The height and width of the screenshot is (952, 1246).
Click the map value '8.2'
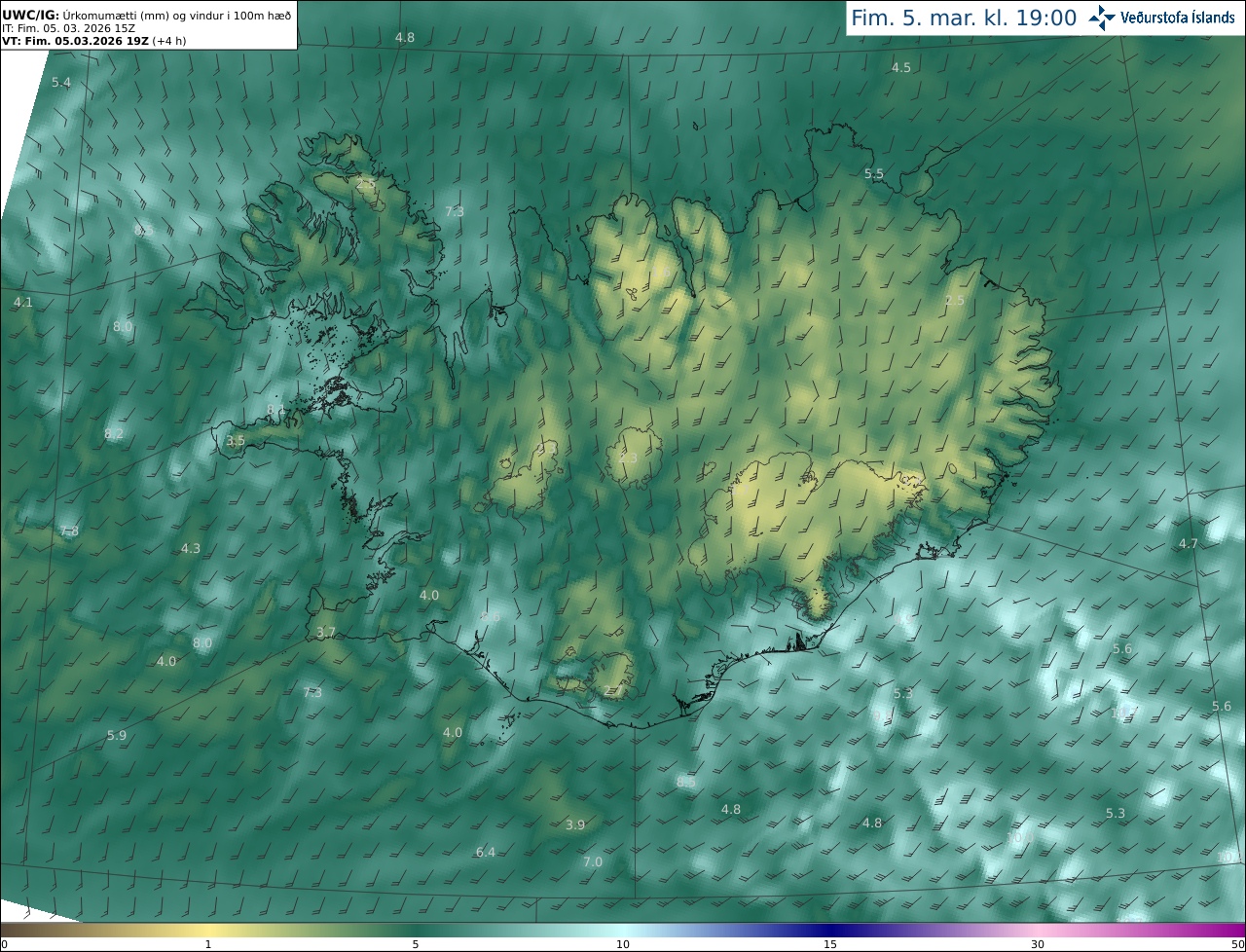(114, 433)
